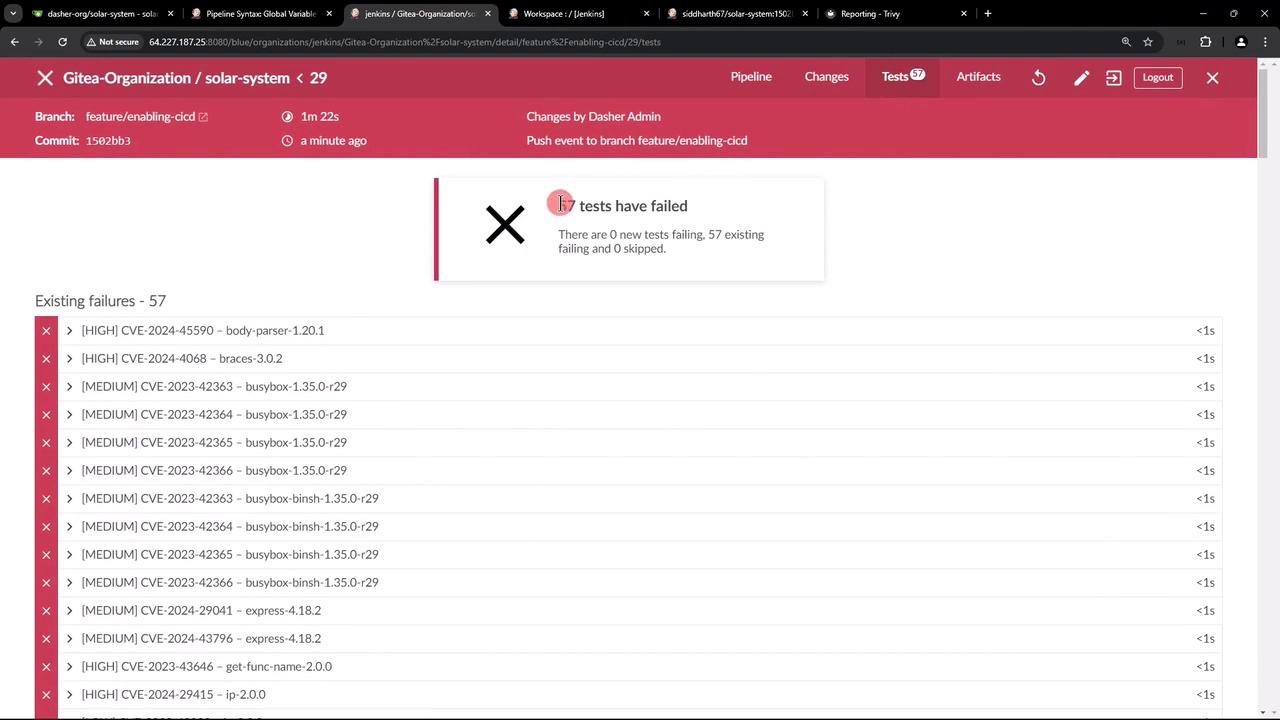This screenshot has width=1280, height=720.
Task: Open the pipeline editor pencil icon
Action: tap(1081, 77)
